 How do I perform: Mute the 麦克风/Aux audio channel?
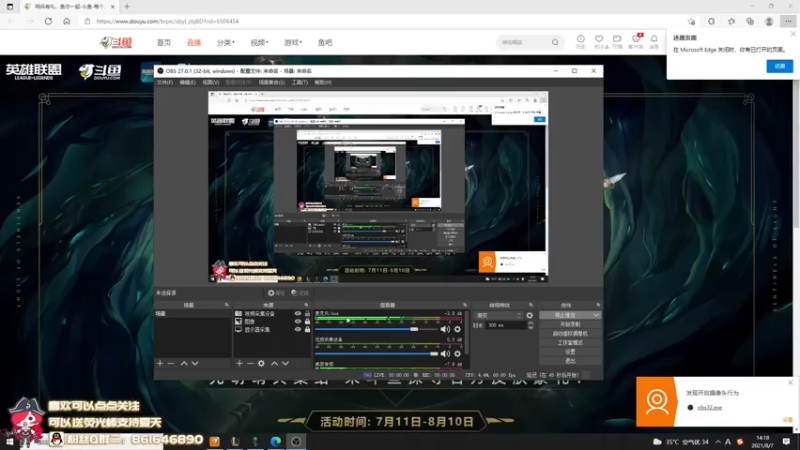445,329
